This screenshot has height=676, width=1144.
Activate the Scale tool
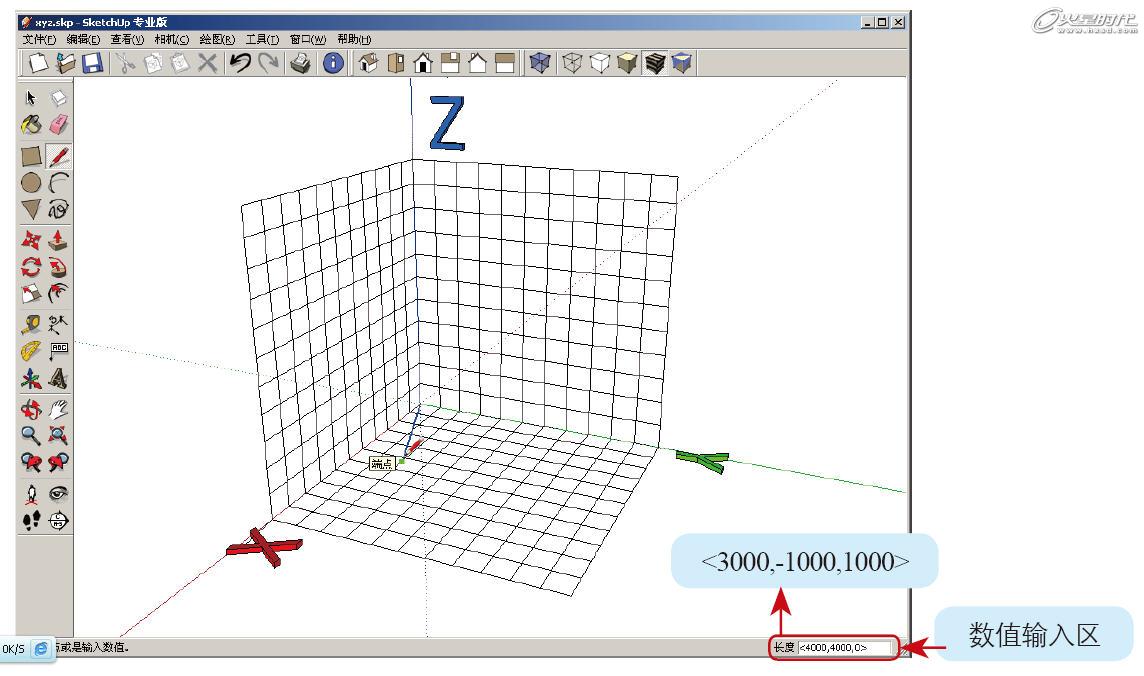[x=31, y=293]
